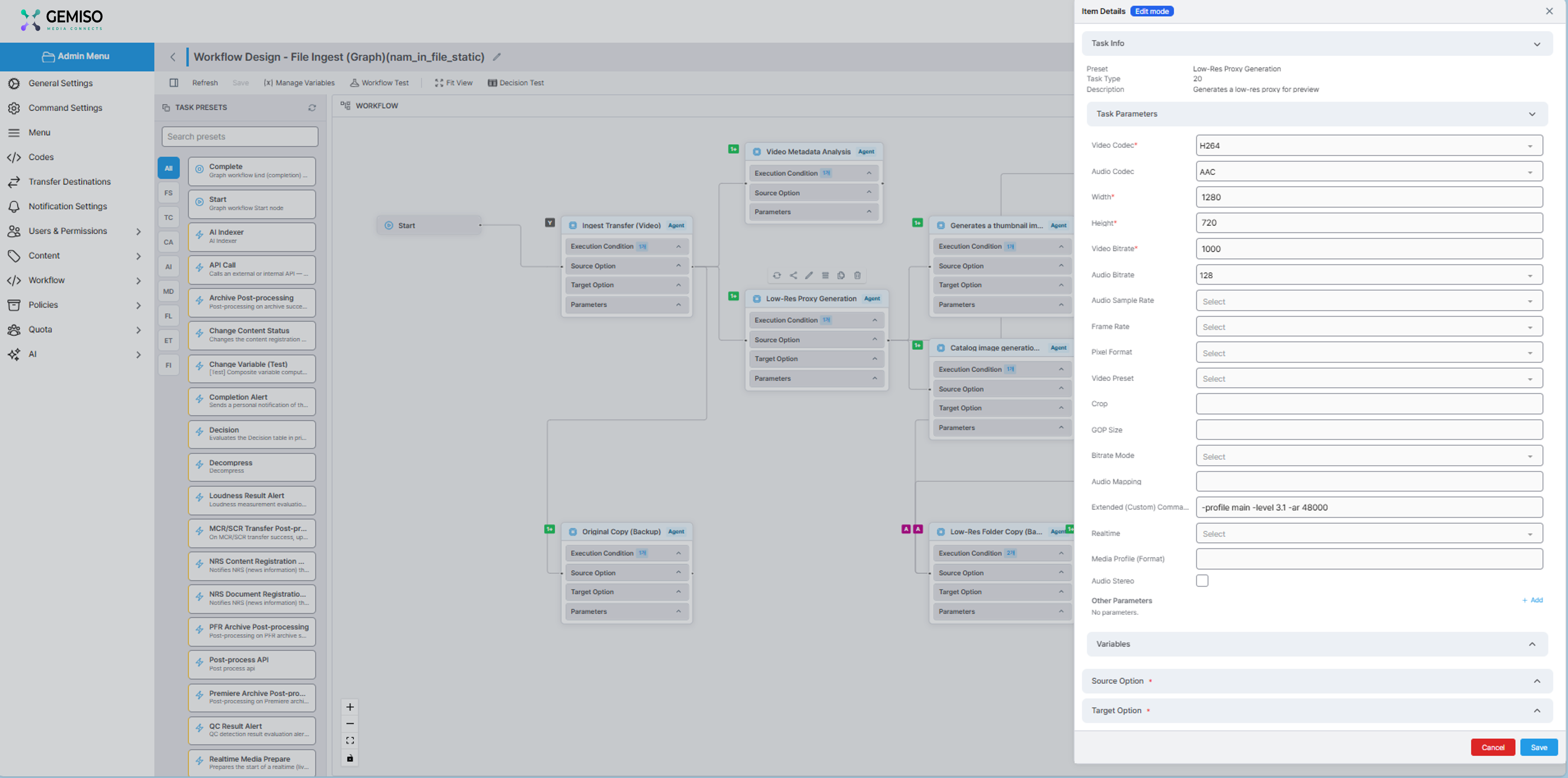1568x778 pixels.
Task: Close the Item Details panel with the X
Action: pos(1549,11)
